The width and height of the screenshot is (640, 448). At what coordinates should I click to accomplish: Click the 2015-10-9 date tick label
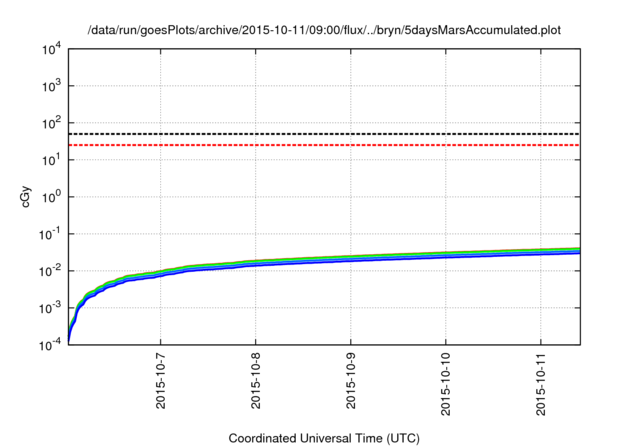(351, 382)
